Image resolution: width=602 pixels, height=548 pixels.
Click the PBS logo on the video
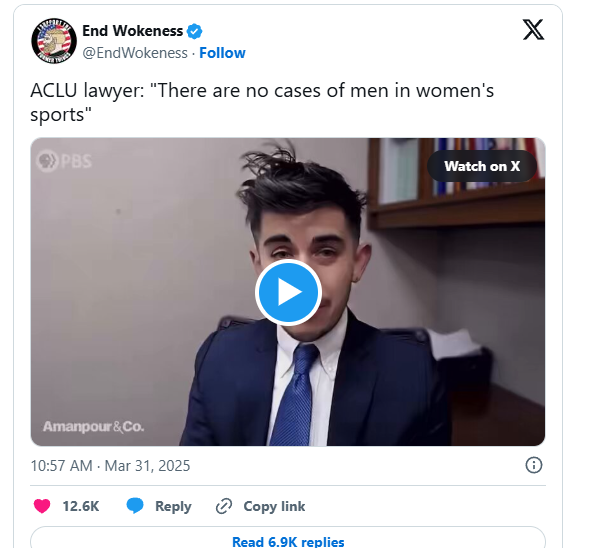click(64, 161)
